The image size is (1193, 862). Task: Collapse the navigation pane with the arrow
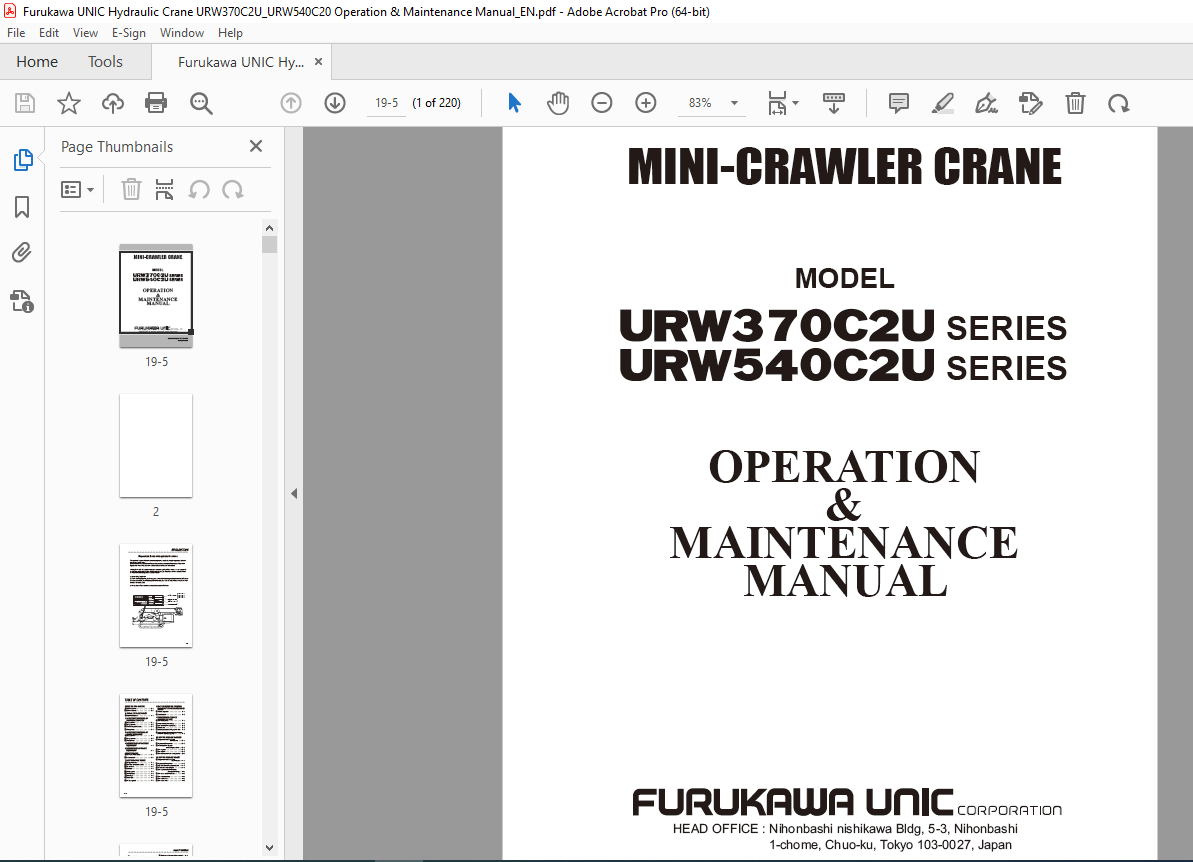(x=294, y=494)
